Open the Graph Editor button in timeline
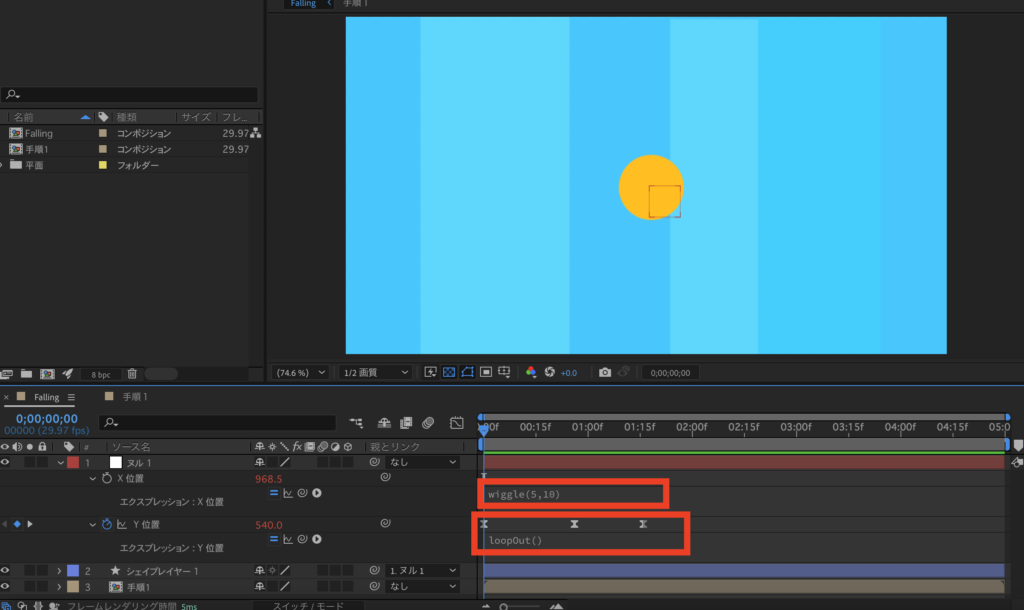 457,423
